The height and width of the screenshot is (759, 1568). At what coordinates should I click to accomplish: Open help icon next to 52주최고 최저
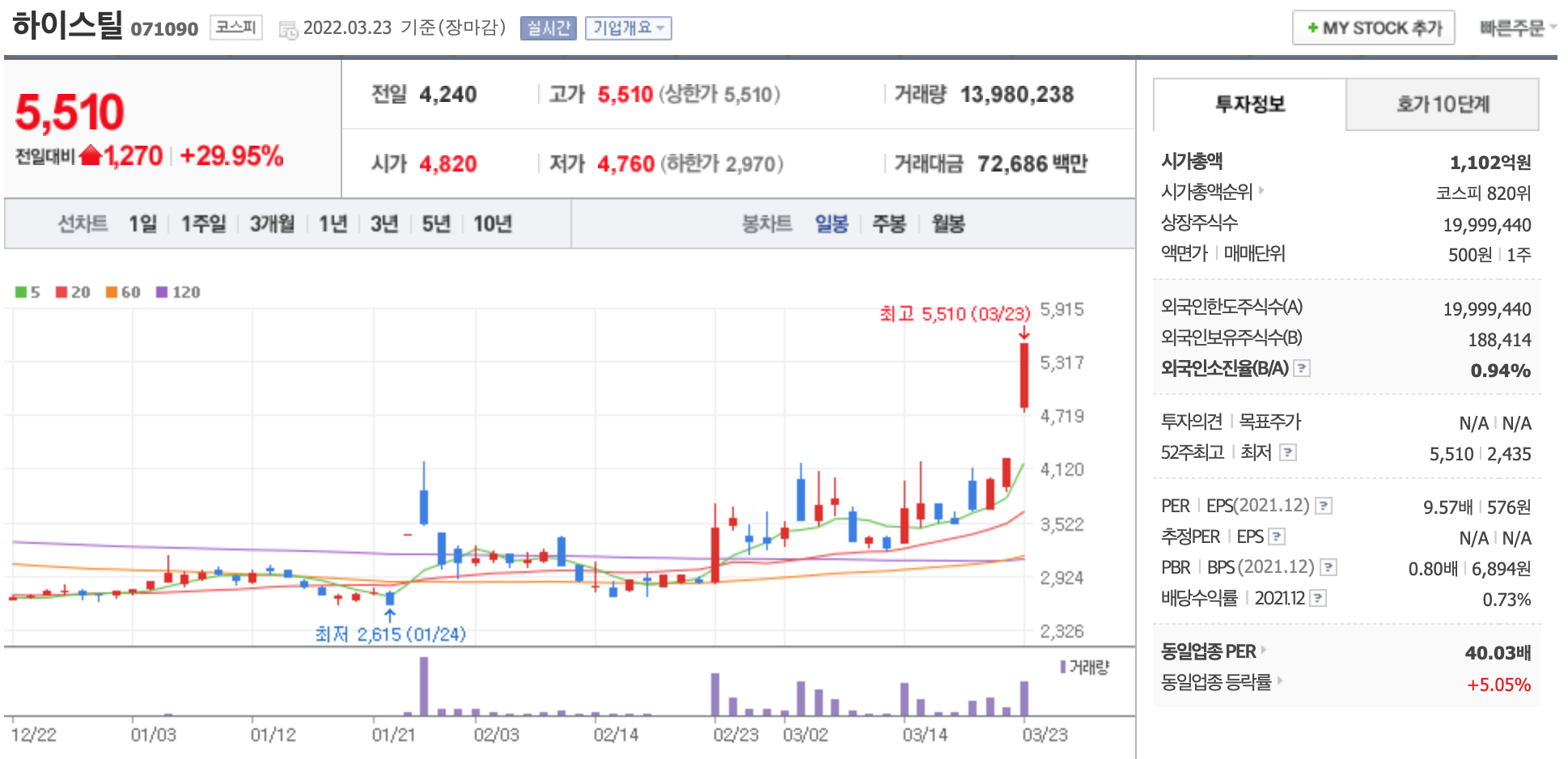click(x=1288, y=452)
